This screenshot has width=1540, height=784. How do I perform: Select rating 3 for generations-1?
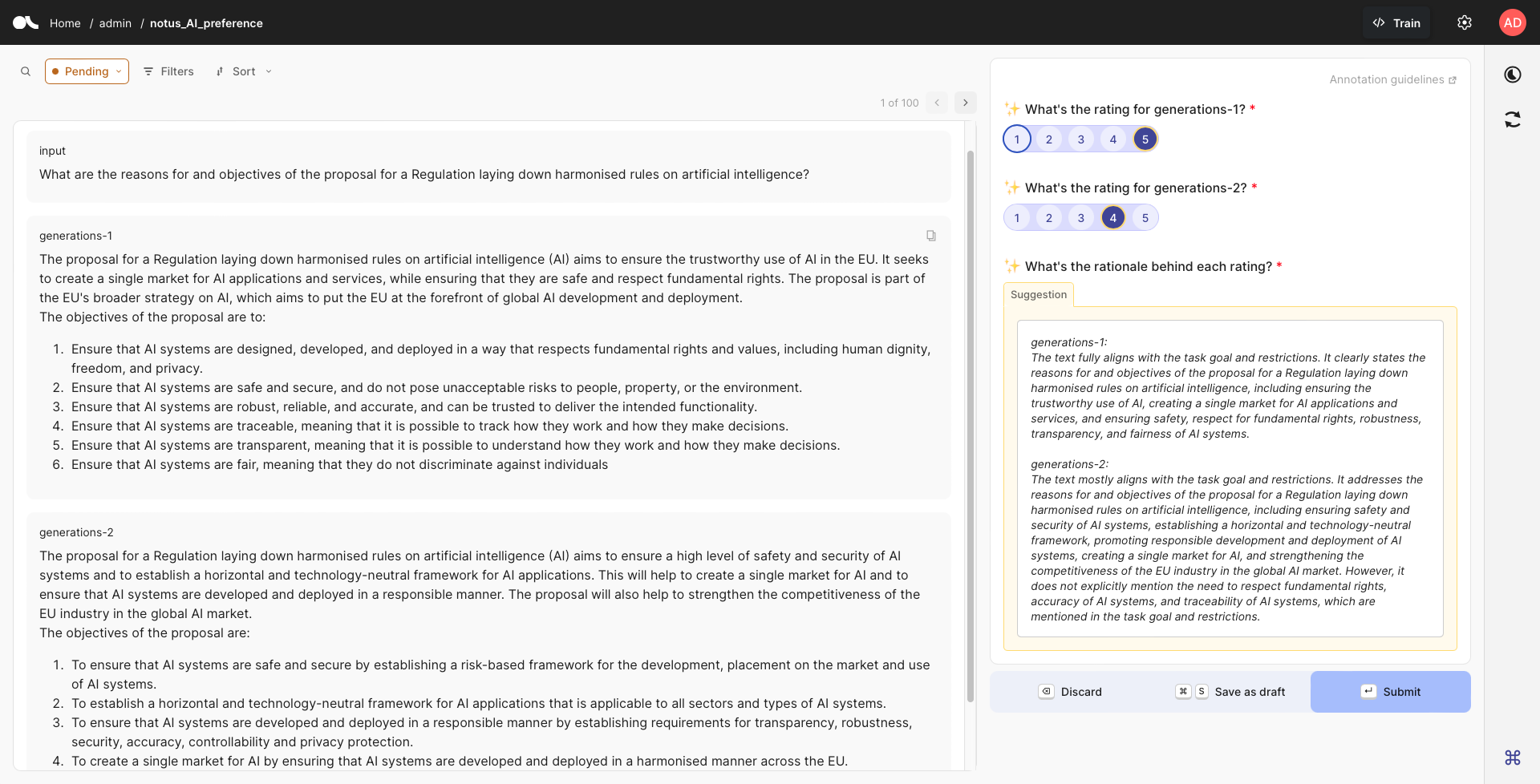coord(1080,138)
